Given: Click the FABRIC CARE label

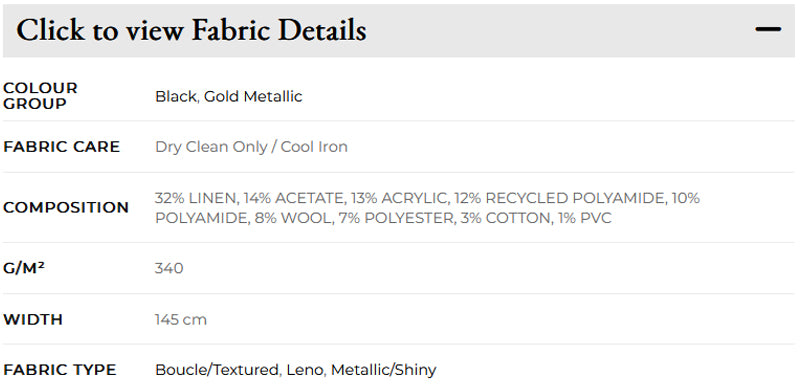Looking at the screenshot, I should (x=61, y=147).
